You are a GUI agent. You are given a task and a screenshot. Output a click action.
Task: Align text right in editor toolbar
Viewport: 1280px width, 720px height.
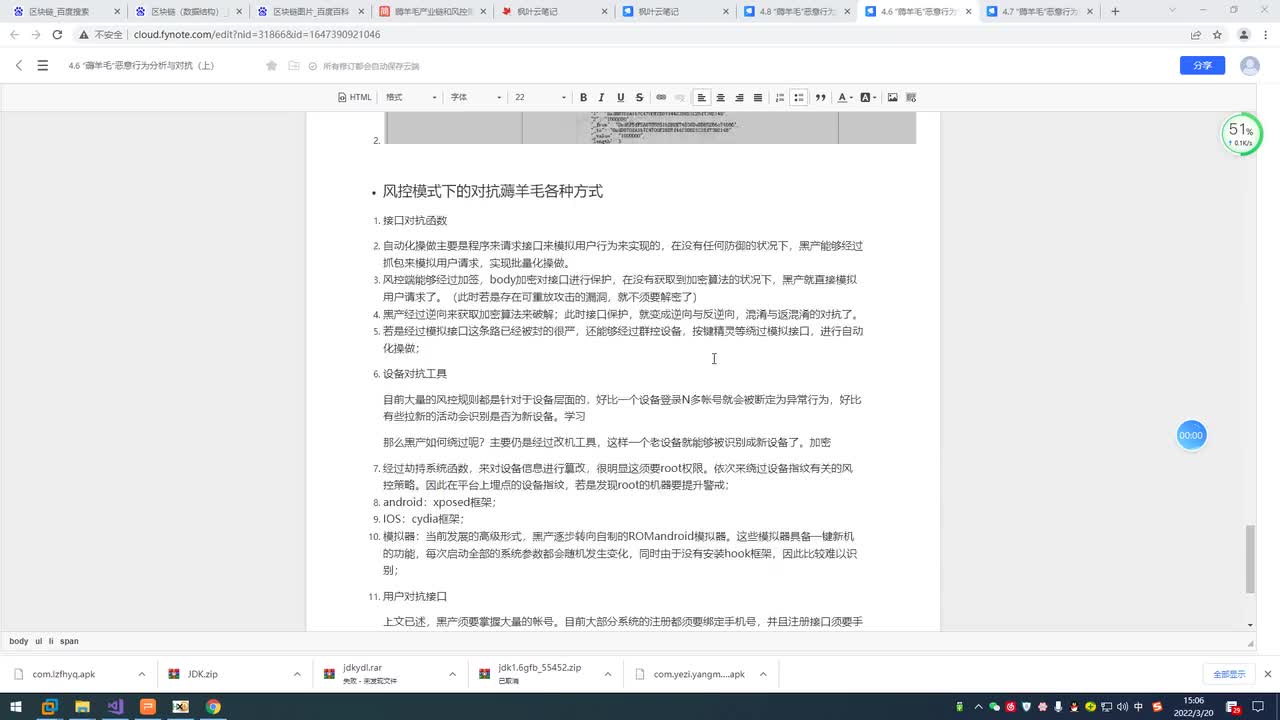pyautogui.click(x=739, y=97)
